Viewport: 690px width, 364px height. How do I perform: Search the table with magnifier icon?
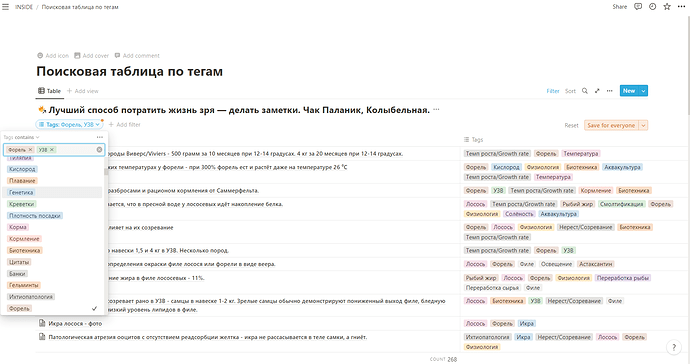pos(585,91)
